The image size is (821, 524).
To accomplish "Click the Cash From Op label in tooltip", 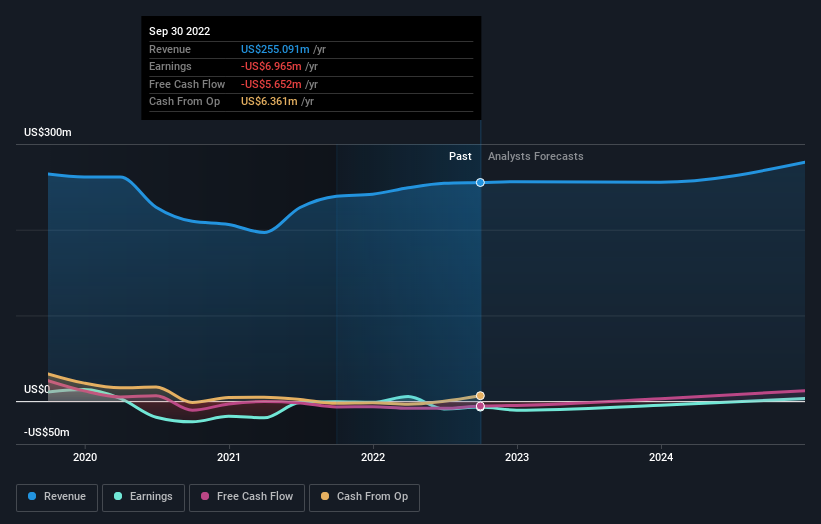I will tap(184, 102).
